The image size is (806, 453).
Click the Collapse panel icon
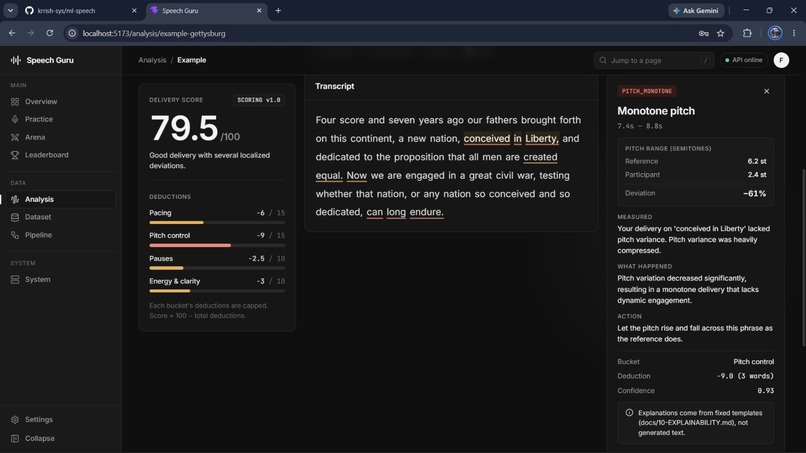coord(15,439)
